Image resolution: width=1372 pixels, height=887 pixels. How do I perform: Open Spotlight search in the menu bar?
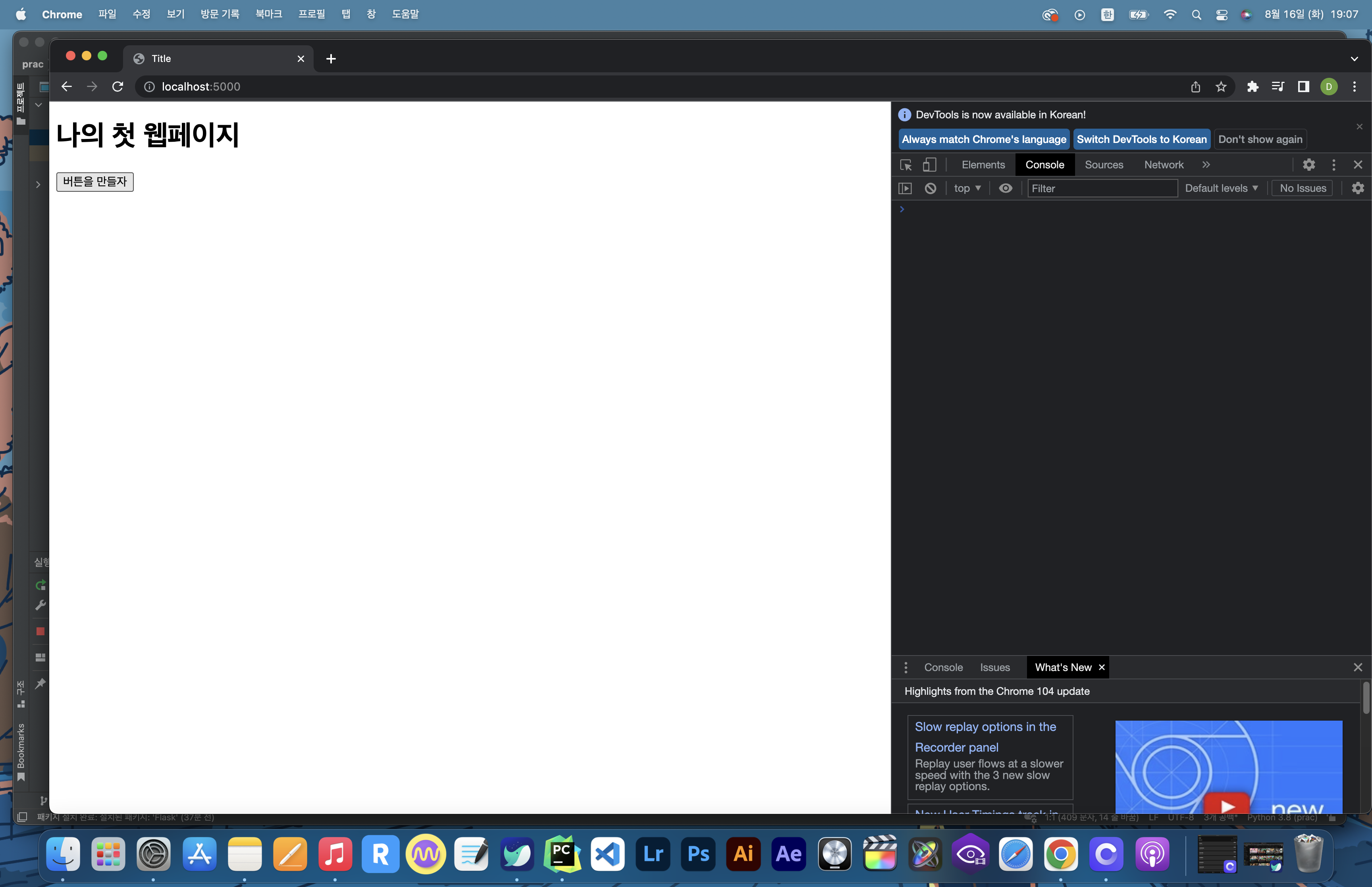pos(1197,15)
